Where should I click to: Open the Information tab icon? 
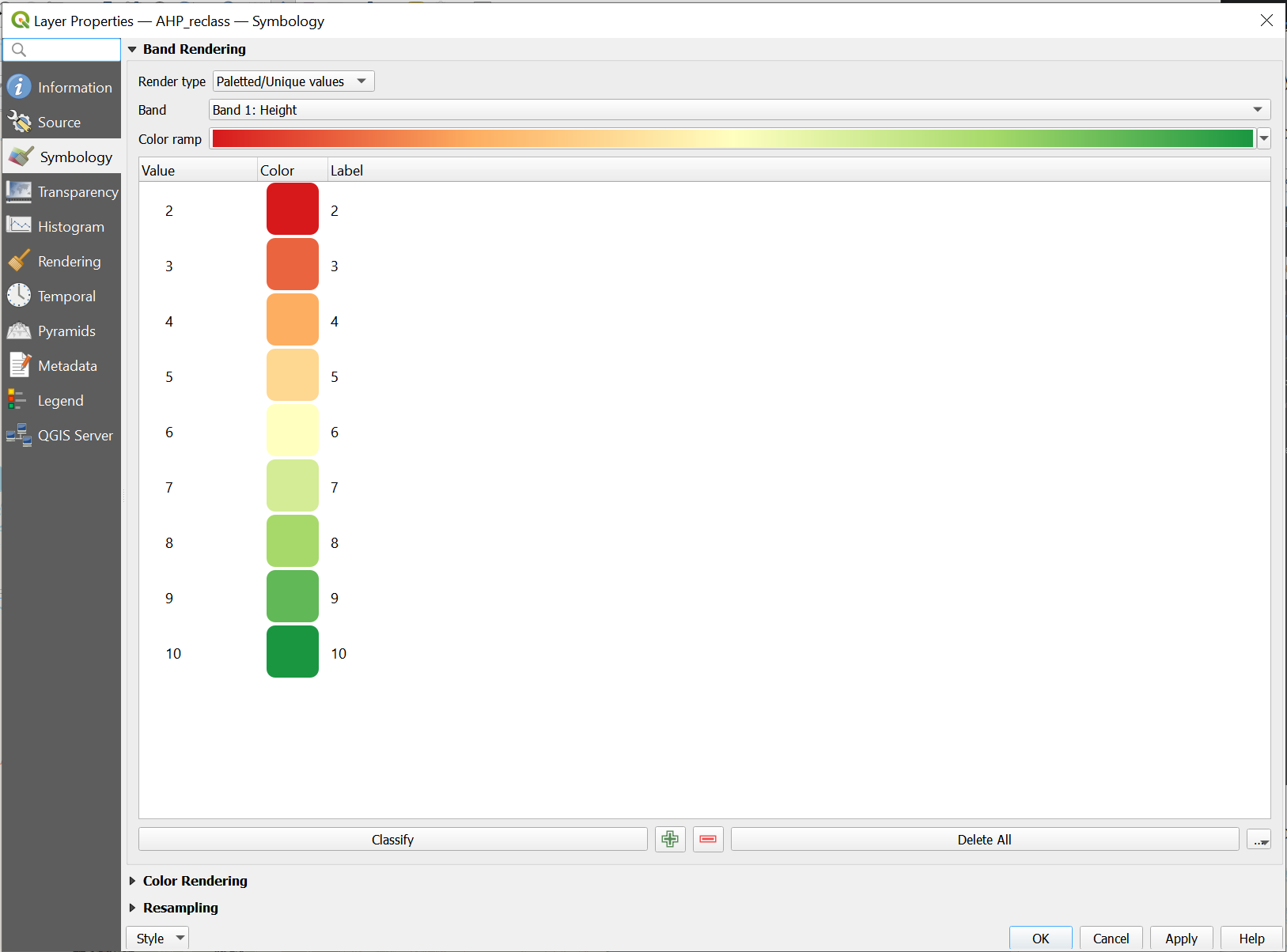[x=19, y=87]
